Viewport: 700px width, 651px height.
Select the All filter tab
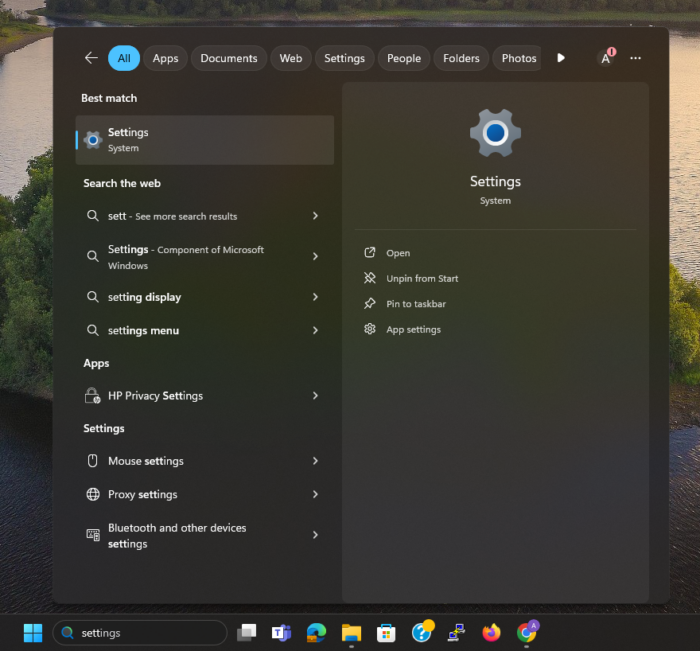pyautogui.click(x=124, y=58)
